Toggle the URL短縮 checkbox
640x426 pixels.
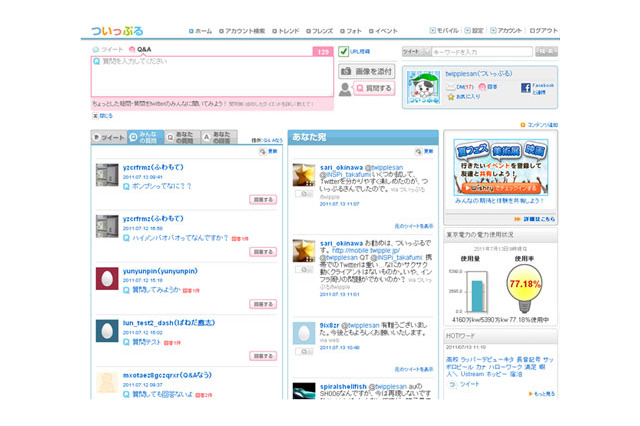tap(343, 51)
